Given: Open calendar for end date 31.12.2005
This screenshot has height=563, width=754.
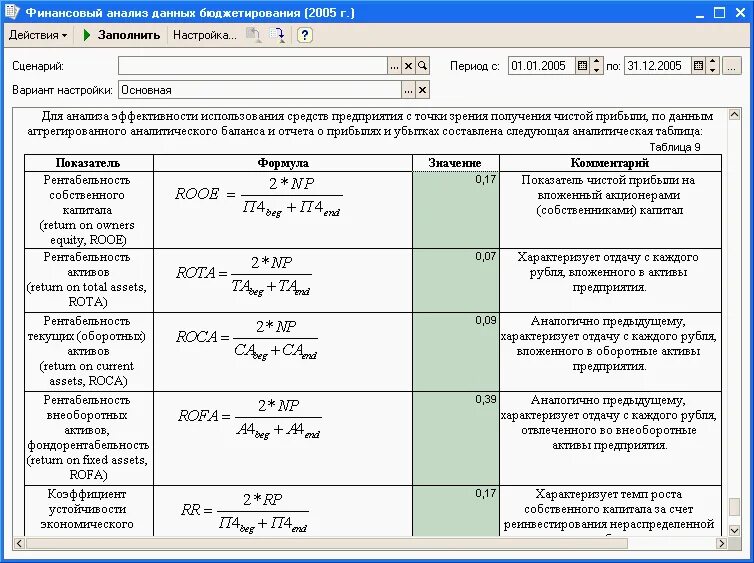Looking at the screenshot, I should [x=698, y=66].
